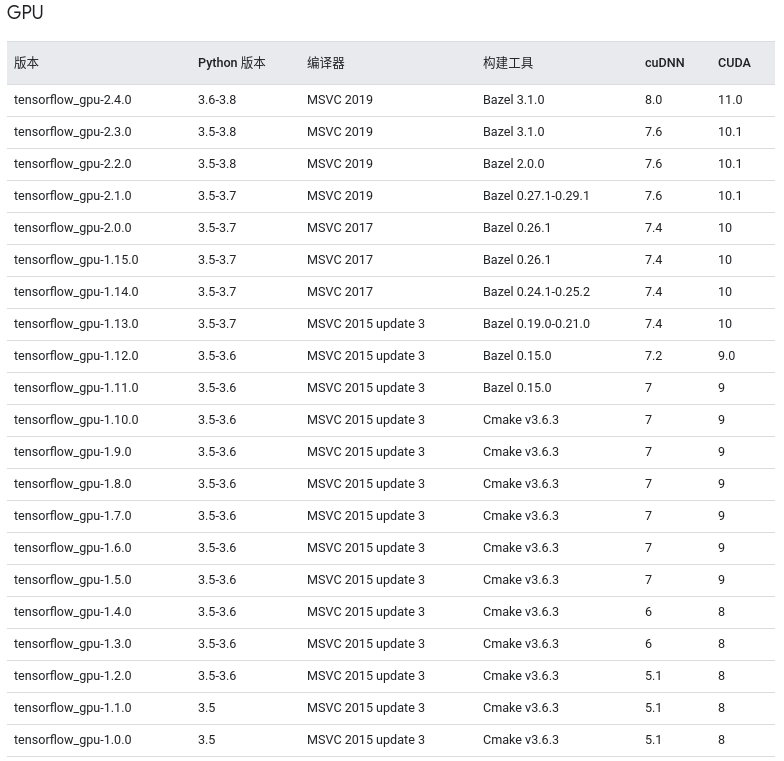Click cuDNN 6 in the 1.4.0 row

[648, 612]
